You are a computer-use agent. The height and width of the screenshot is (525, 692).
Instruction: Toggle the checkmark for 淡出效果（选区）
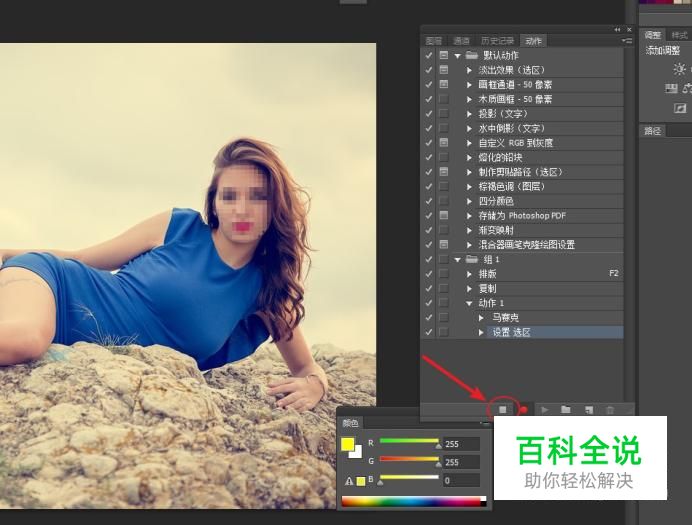point(428,70)
